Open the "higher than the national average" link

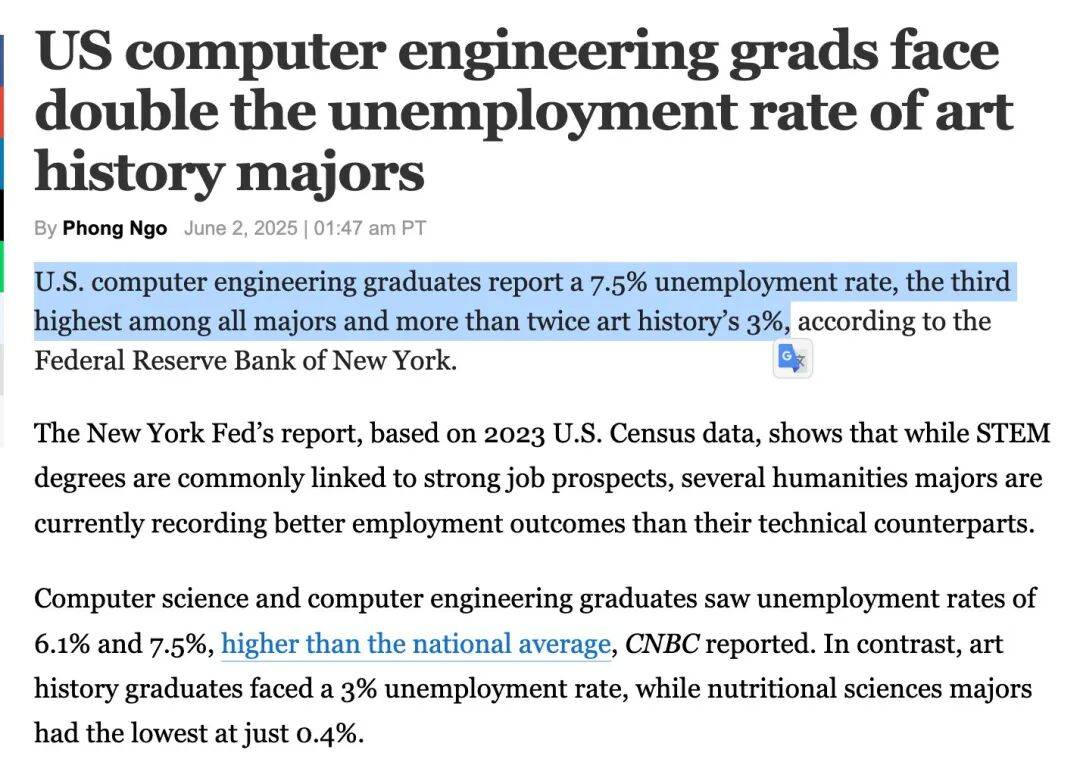[415, 643]
